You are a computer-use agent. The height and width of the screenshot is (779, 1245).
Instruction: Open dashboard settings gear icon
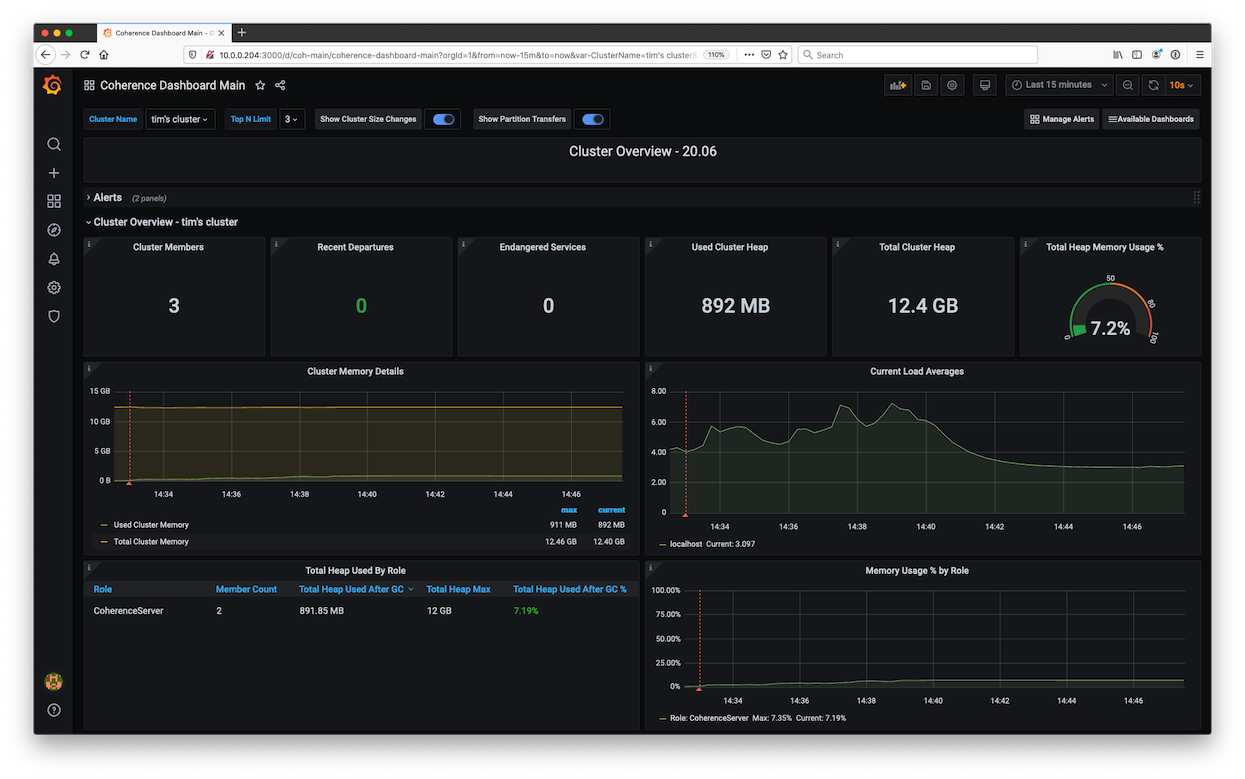pos(952,85)
